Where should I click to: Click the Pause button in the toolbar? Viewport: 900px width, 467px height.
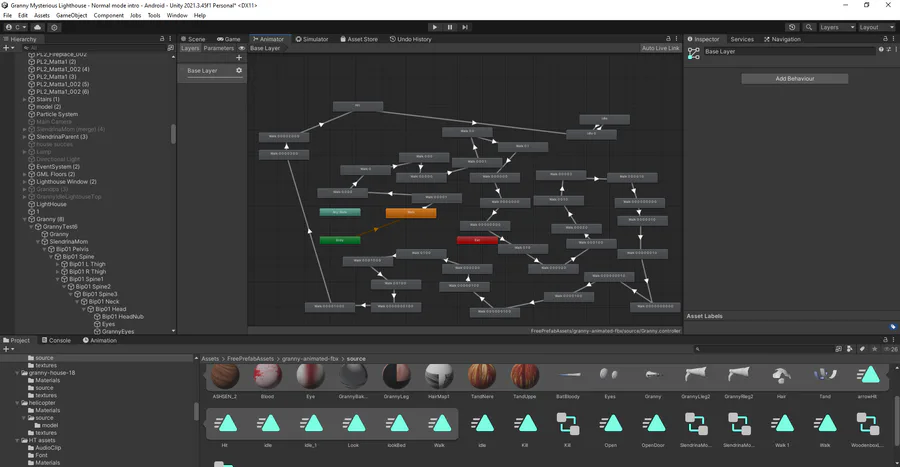coord(450,27)
